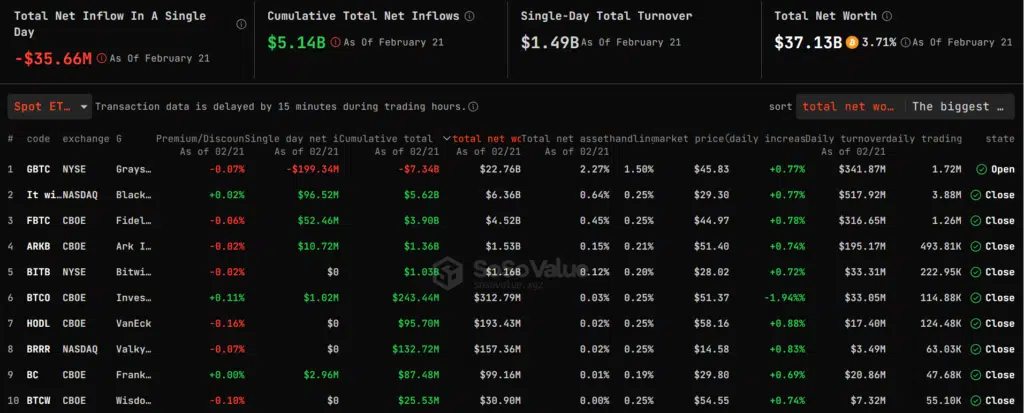The width and height of the screenshot is (1024, 413).
Task: Click the $2.96M single day inflow value
Action: coord(321,375)
